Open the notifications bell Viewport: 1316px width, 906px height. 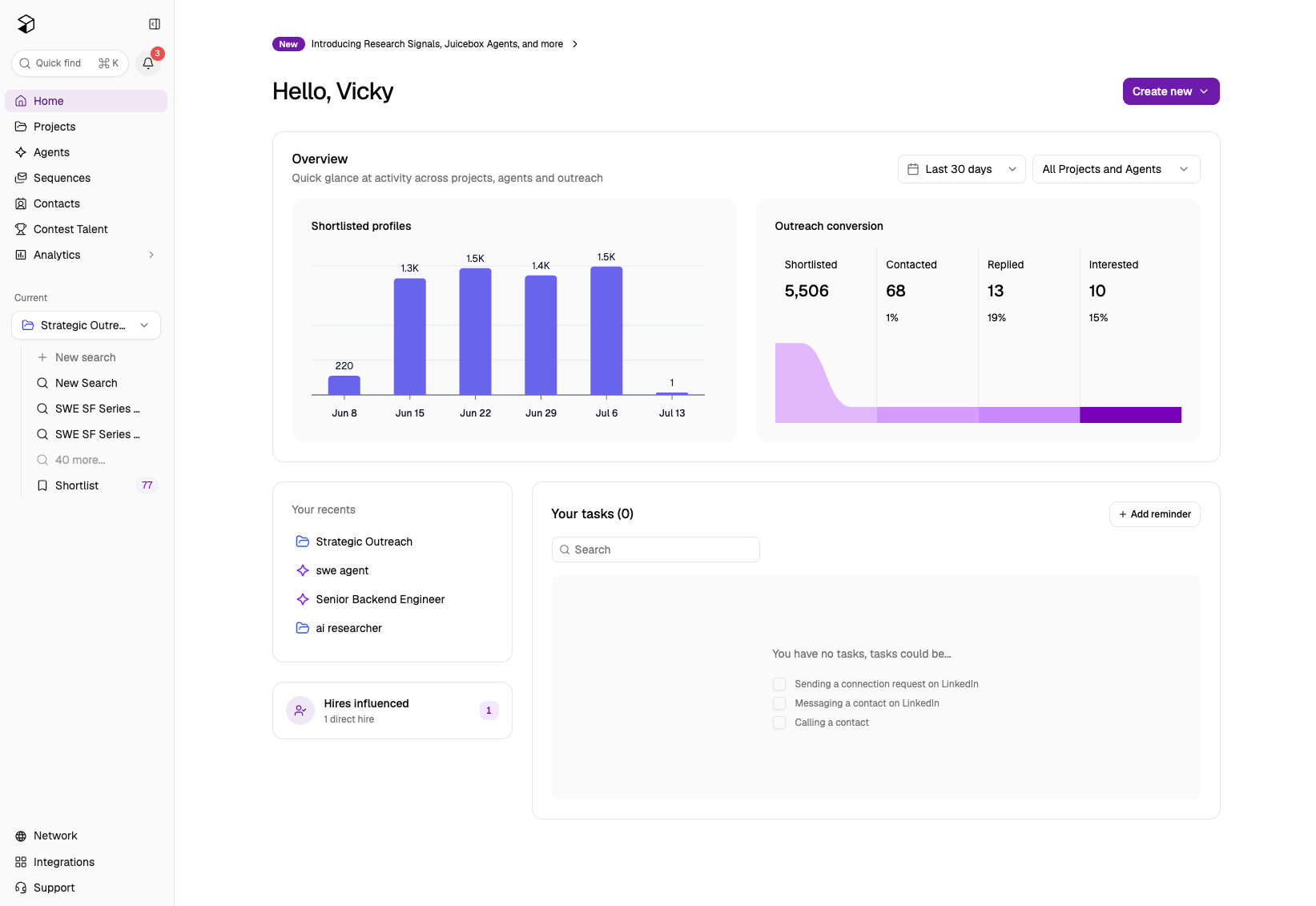148,63
